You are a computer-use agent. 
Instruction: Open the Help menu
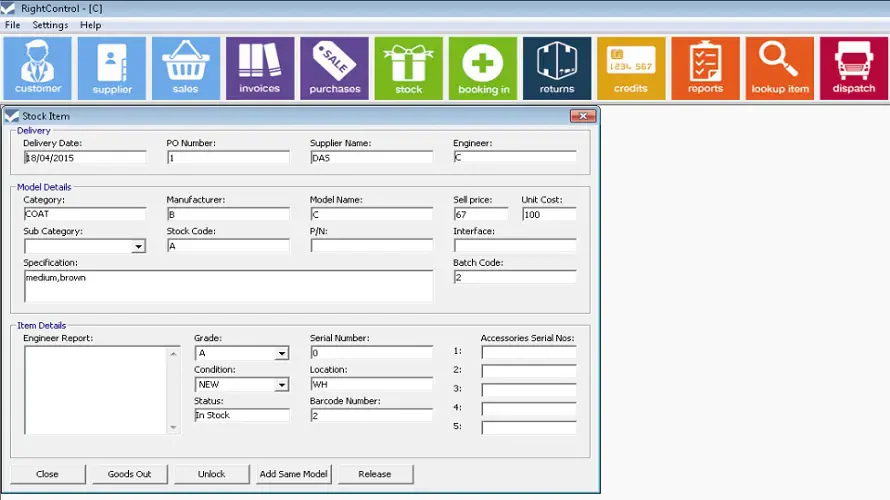[x=90, y=25]
